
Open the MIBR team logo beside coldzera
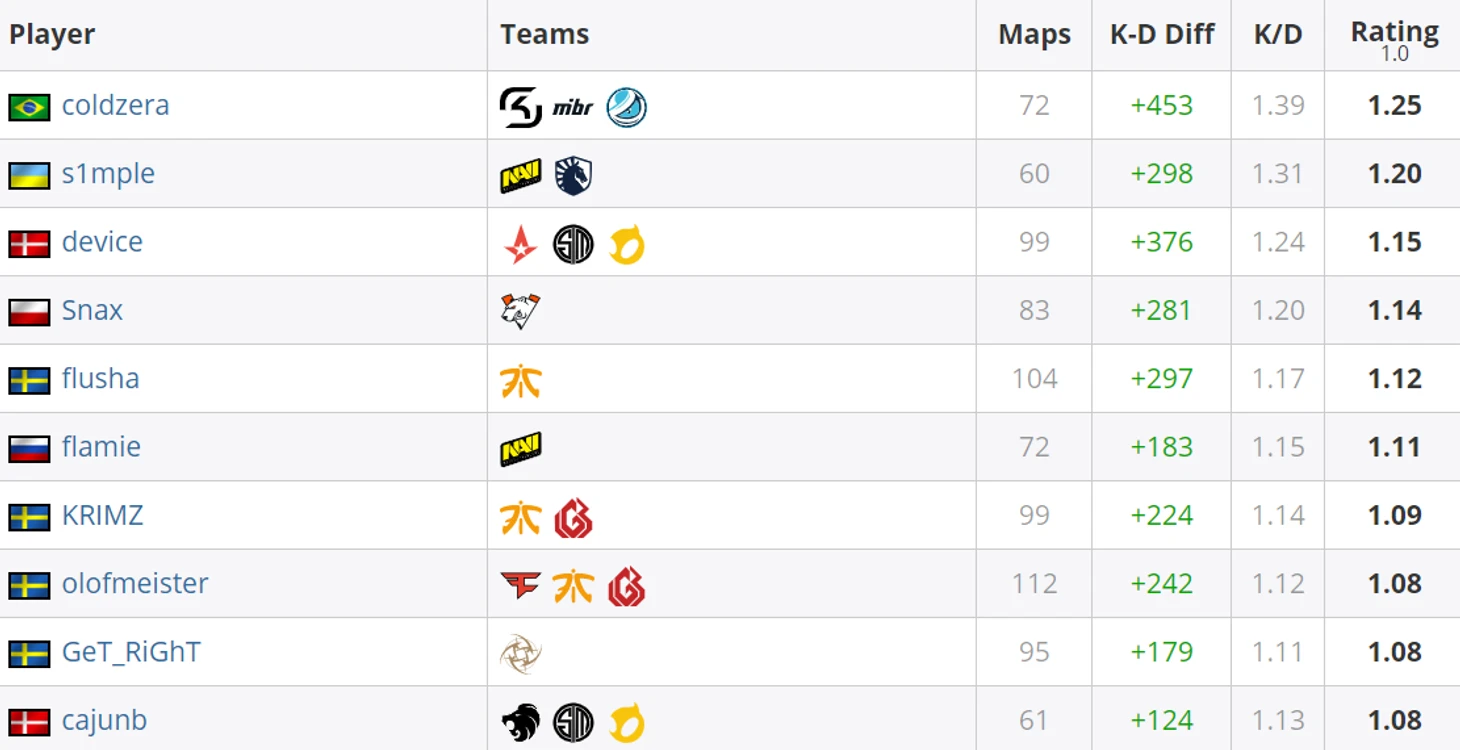click(x=573, y=108)
